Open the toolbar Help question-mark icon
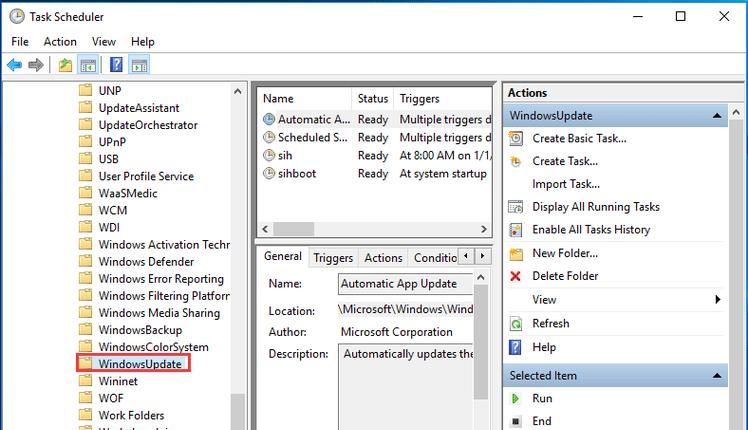 116,65
